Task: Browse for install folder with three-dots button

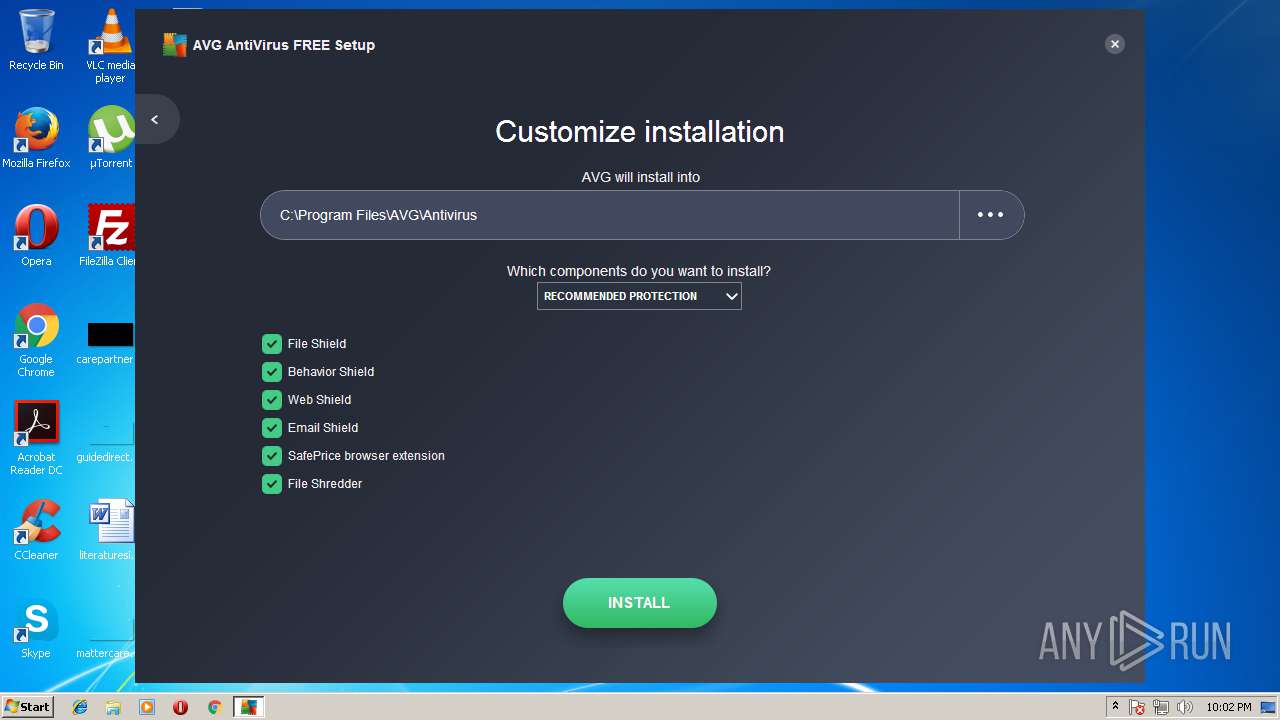Action: click(x=991, y=215)
